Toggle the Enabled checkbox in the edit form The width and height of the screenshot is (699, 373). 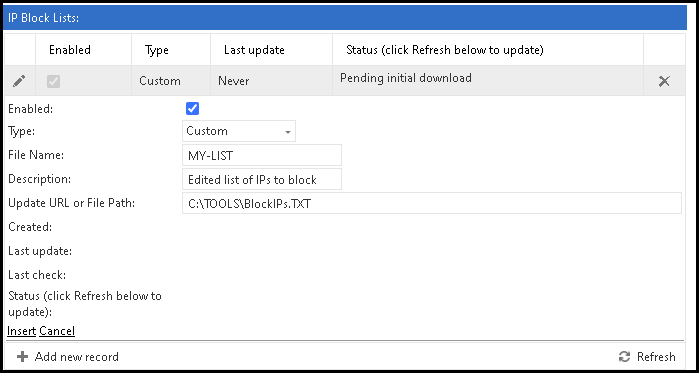[x=193, y=109]
